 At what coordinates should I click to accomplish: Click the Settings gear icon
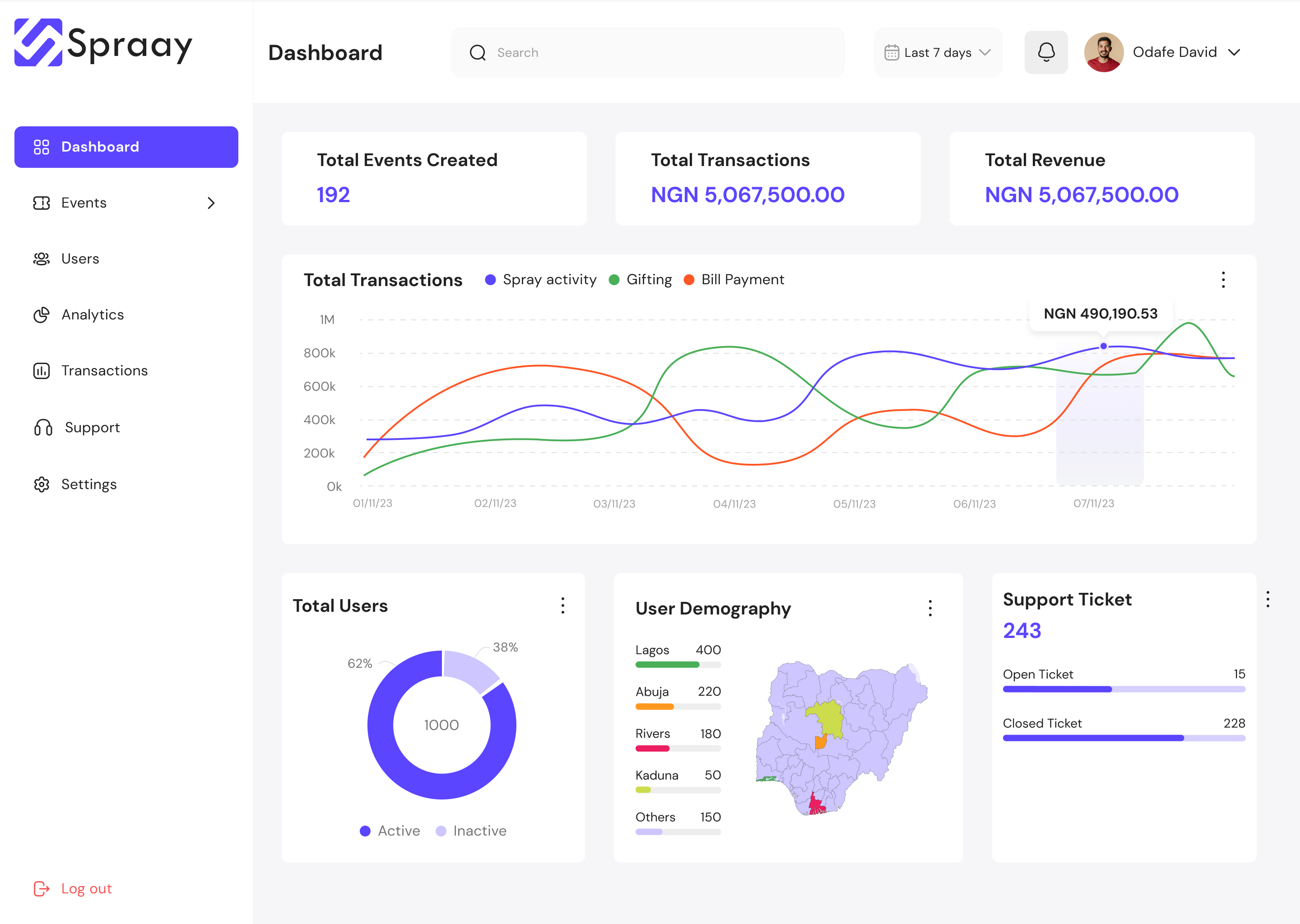(41, 484)
